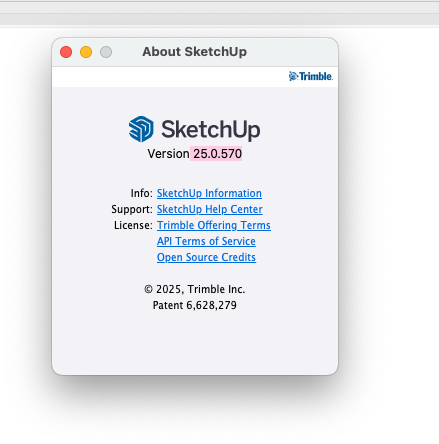Open the Trimble Offering Terms link

pyautogui.click(x=214, y=225)
